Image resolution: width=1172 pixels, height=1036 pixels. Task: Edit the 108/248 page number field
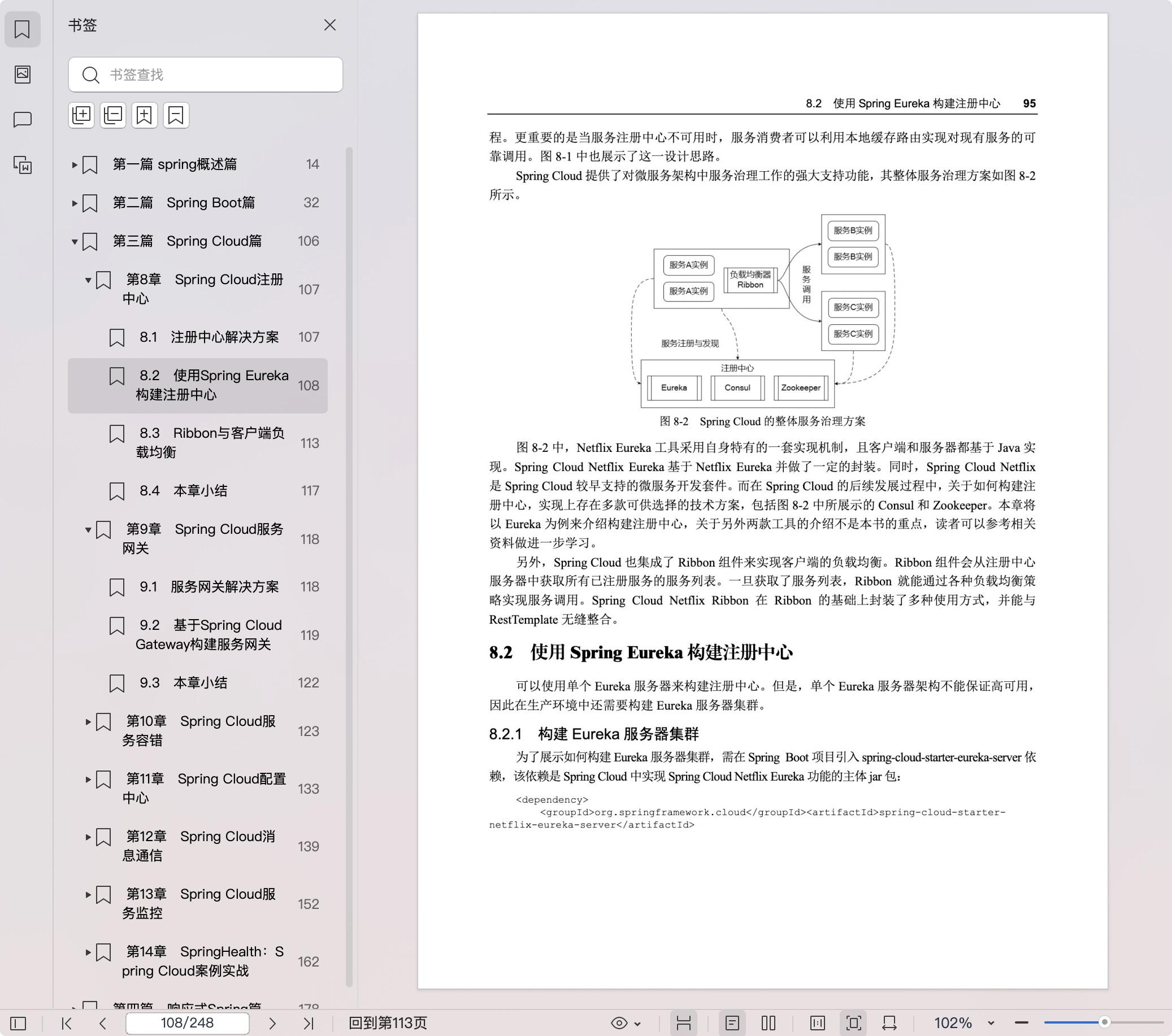[x=188, y=1023]
